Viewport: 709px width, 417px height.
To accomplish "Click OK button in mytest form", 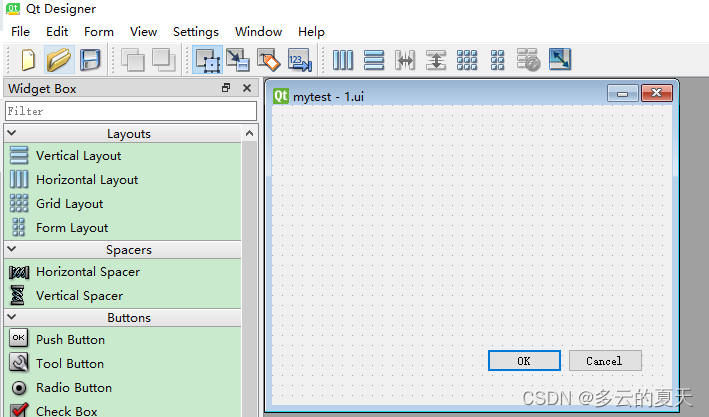I will coord(524,360).
